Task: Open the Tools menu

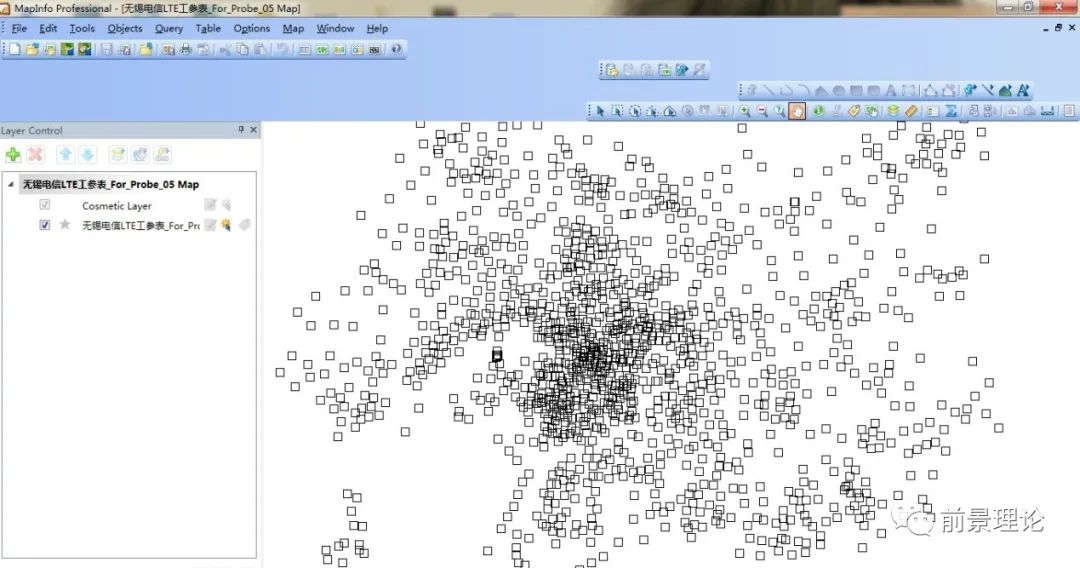Action: [82, 28]
